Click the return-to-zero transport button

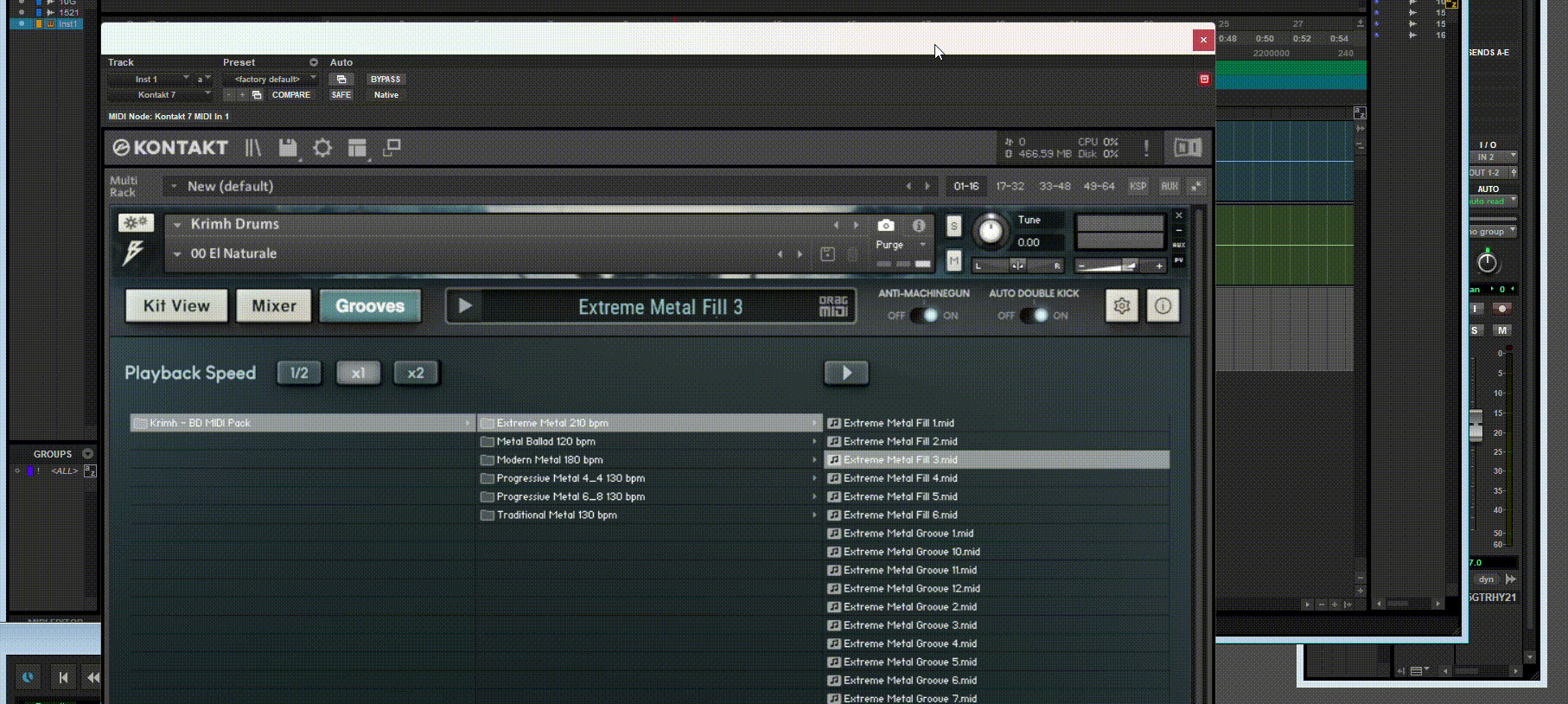[63, 677]
